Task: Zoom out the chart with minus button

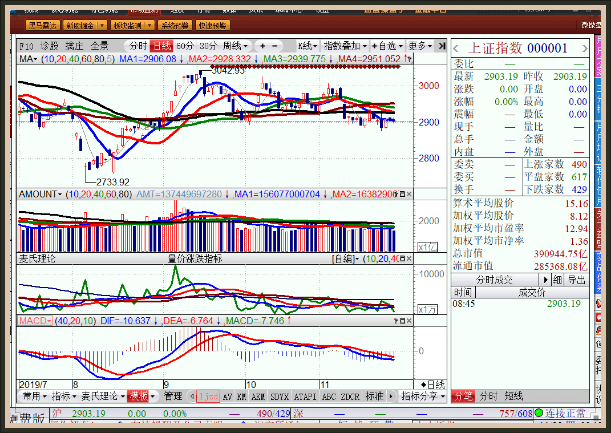Action: (x=275, y=46)
